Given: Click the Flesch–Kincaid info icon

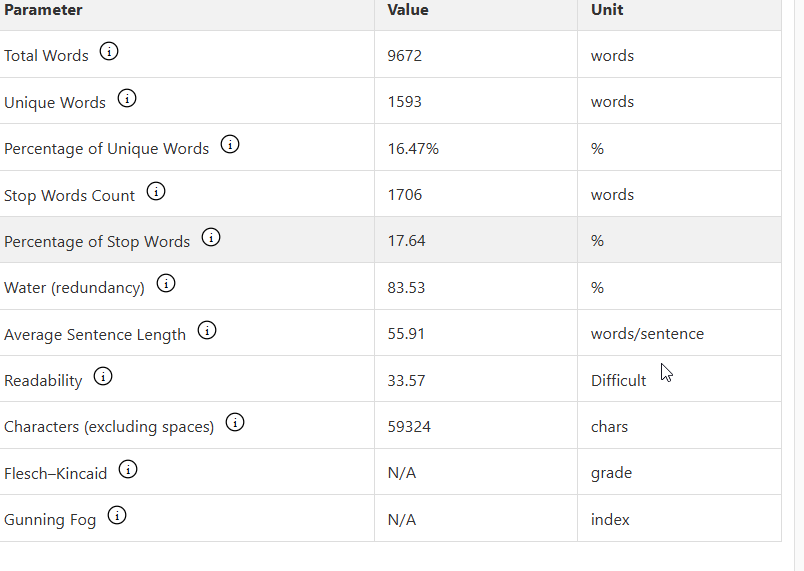Looking at the screenshot, I should coord(128,469).
